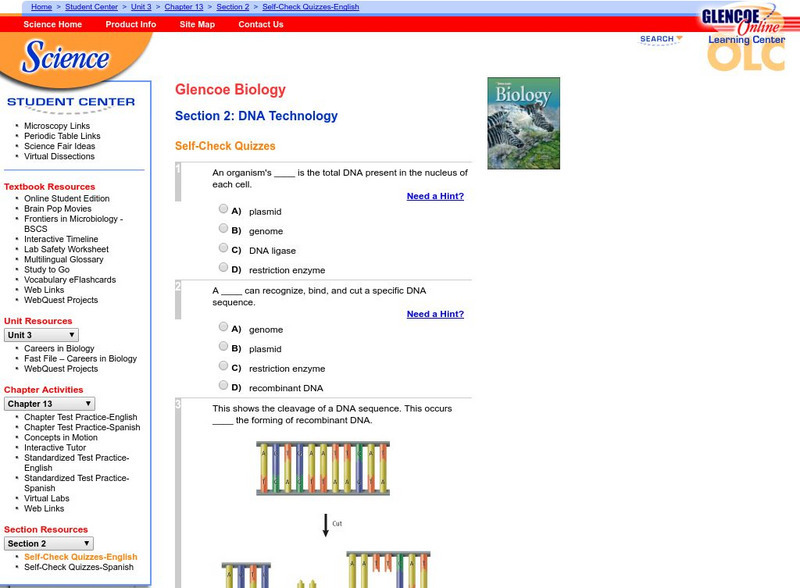Select answer D recombinant DNA for question 2
This screenshot has width=800, height=588.
coord(223,385)
